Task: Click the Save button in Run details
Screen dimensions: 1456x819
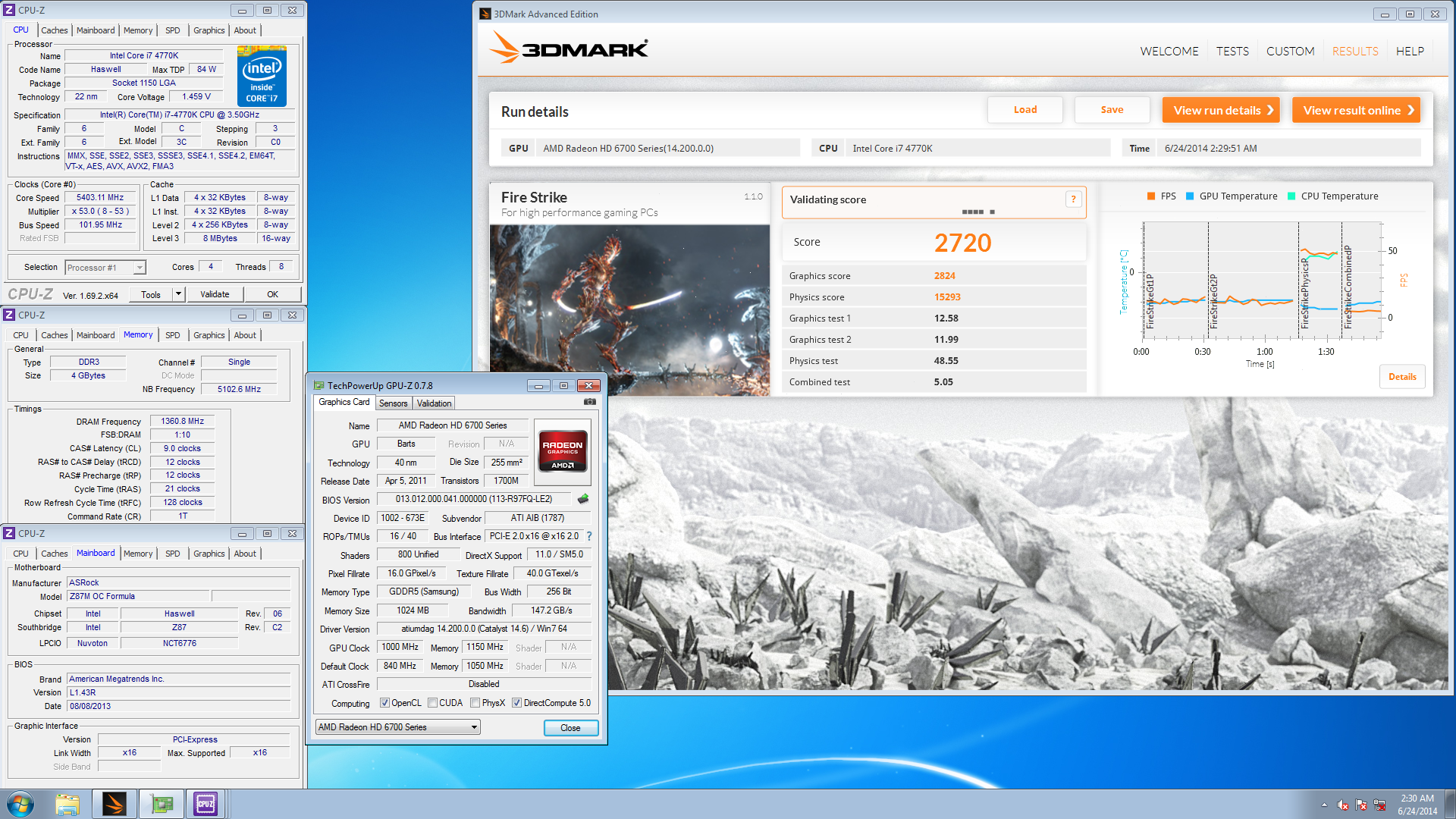Action: point(1112,110)
